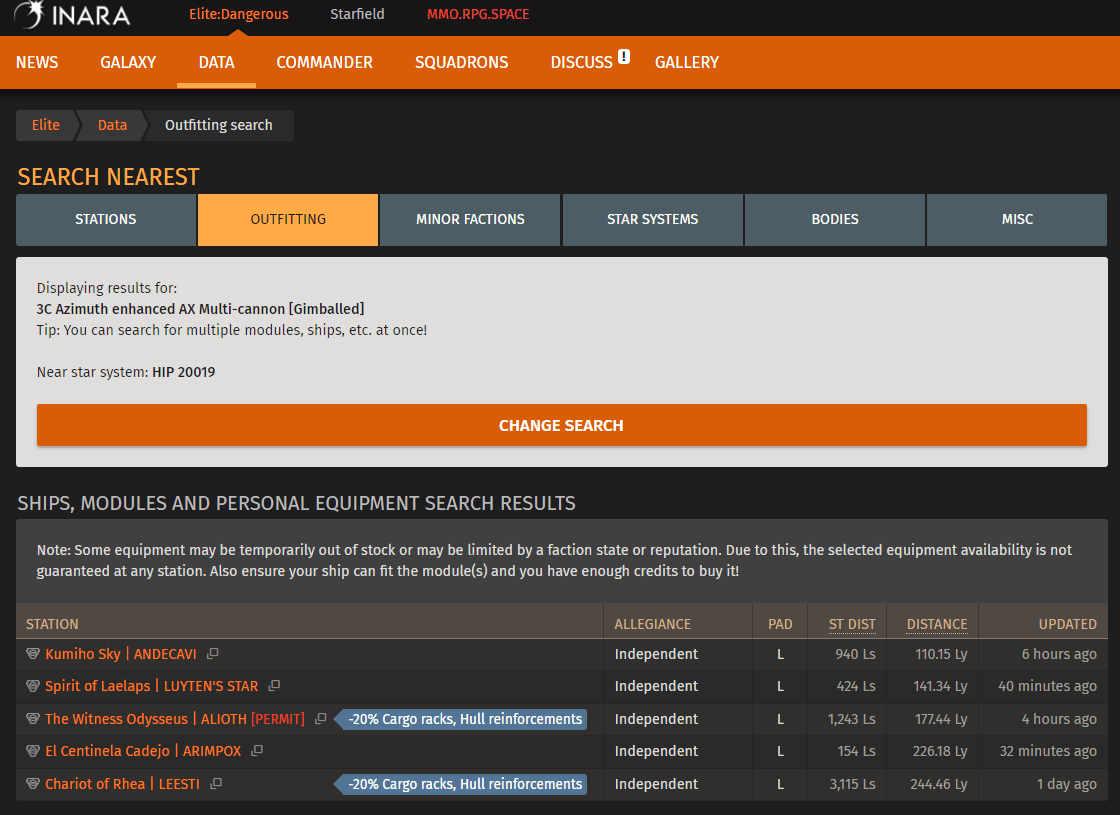Sort results by ST DIST column

[852, 624]
